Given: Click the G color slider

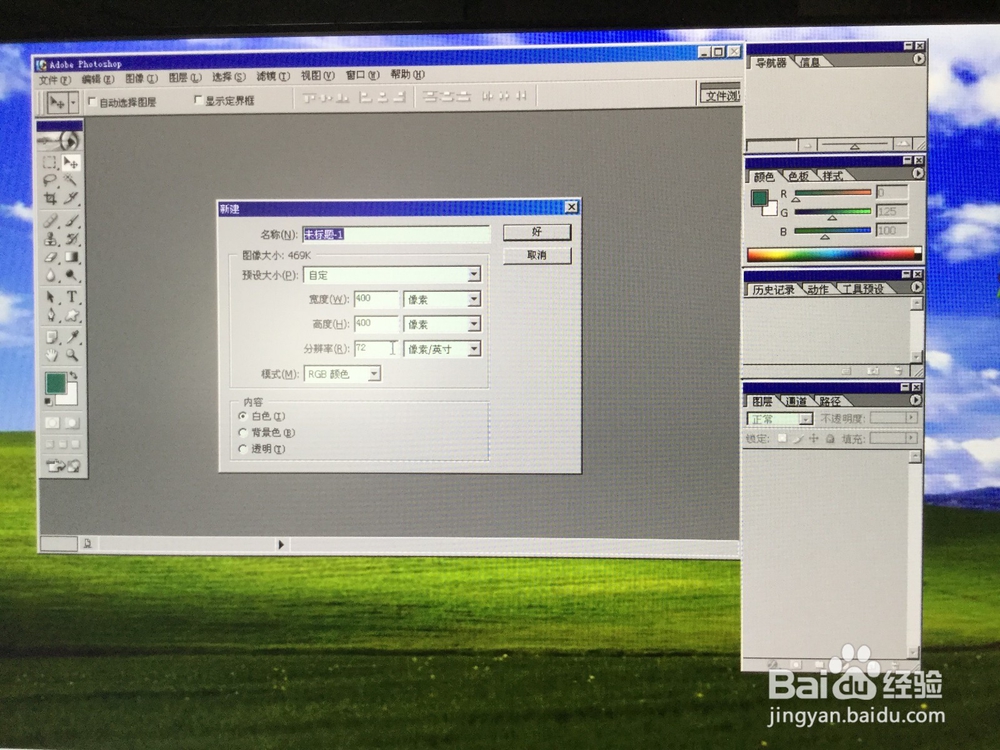Looking at the screenshot, I should point(832,212).
